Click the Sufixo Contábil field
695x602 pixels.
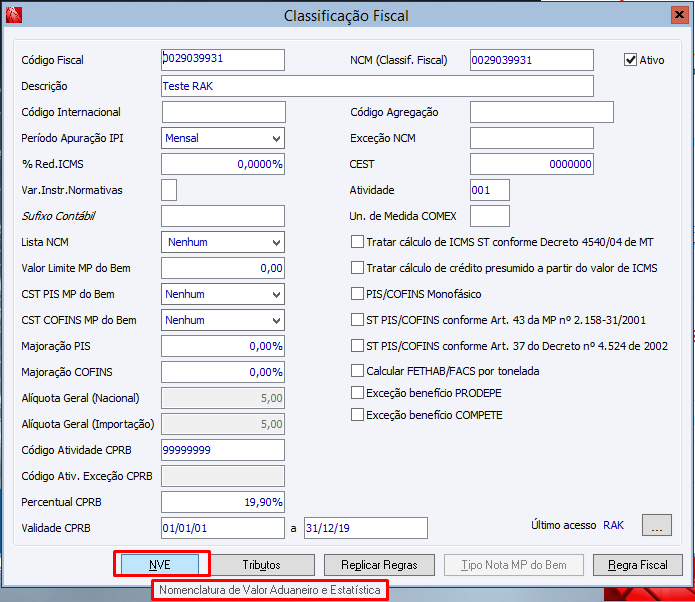(x=223, y=216)
